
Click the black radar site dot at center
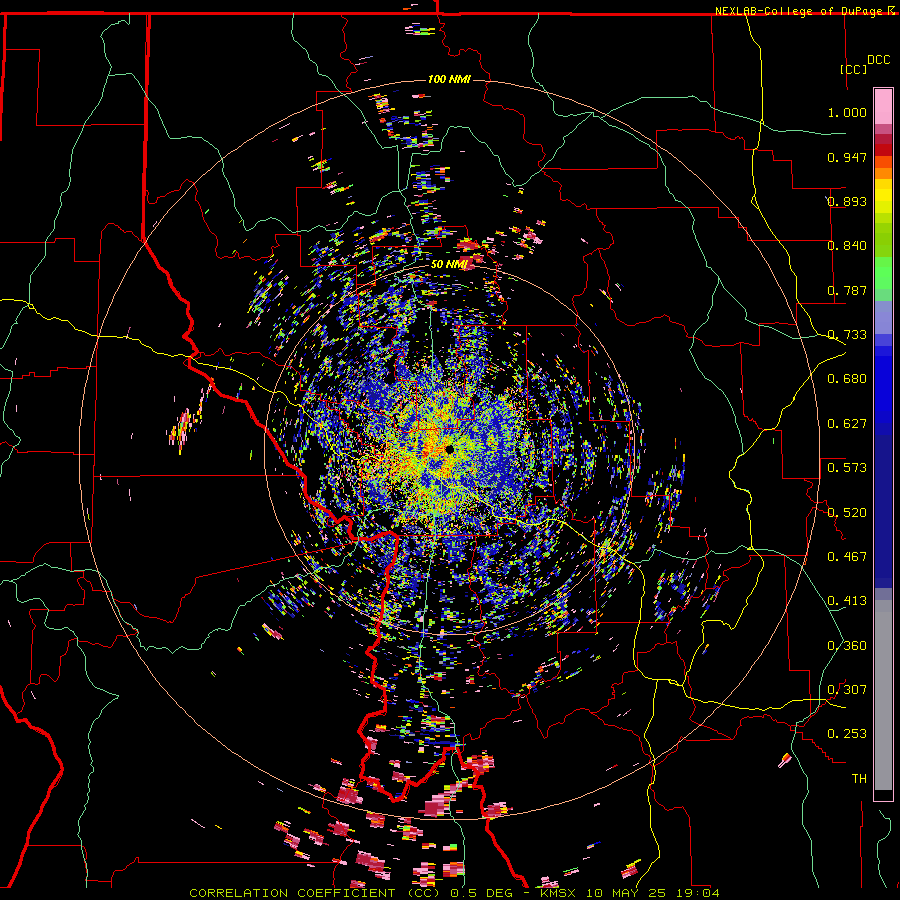coord(449,449)
